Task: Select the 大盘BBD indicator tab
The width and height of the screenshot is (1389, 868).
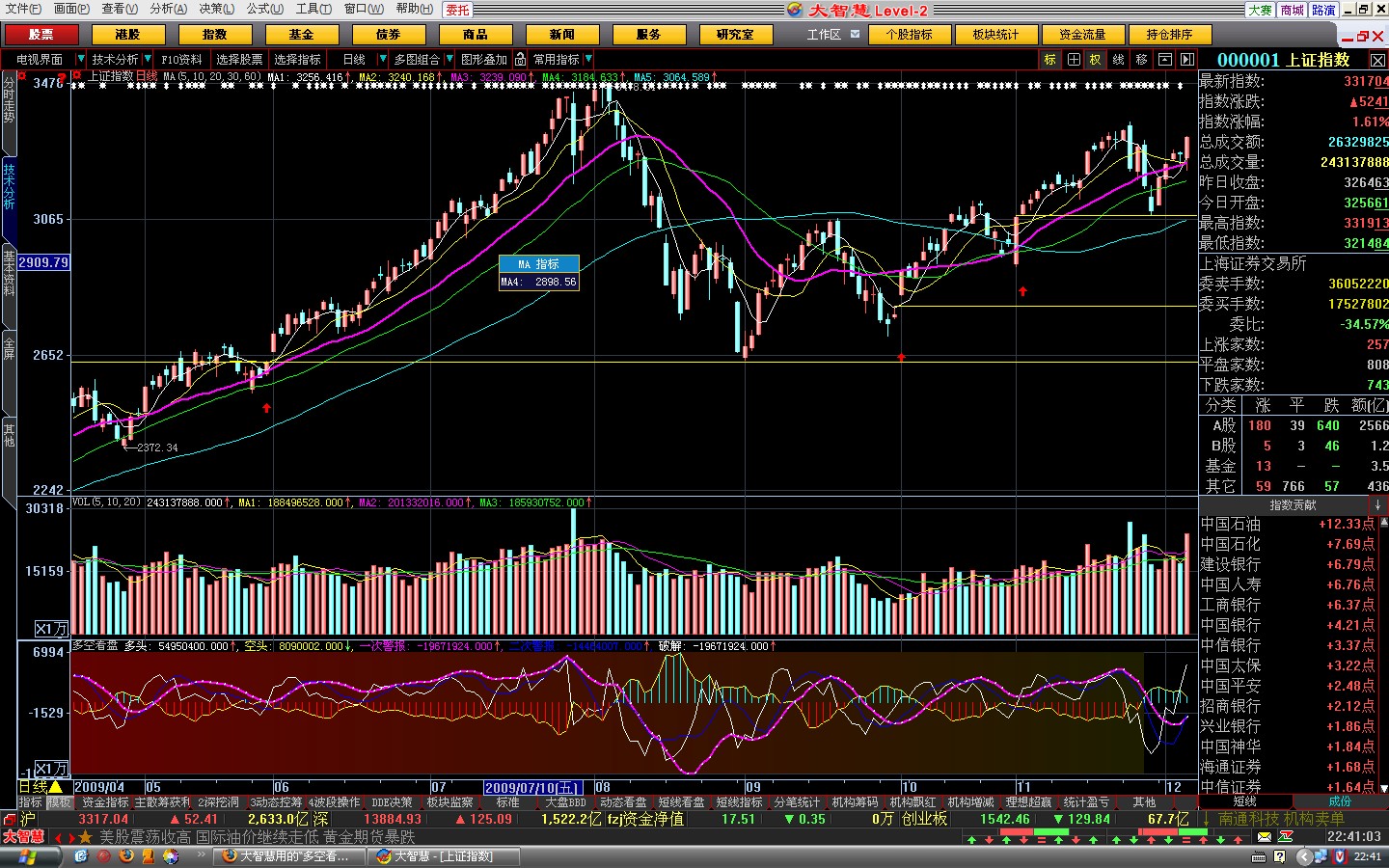Action: 565,802
